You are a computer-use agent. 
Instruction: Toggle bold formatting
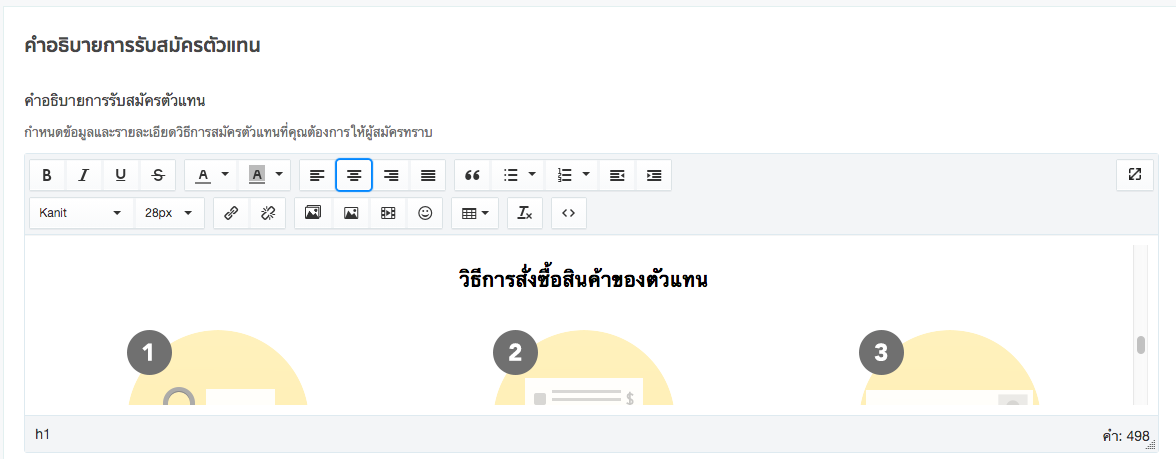point(47,176)
